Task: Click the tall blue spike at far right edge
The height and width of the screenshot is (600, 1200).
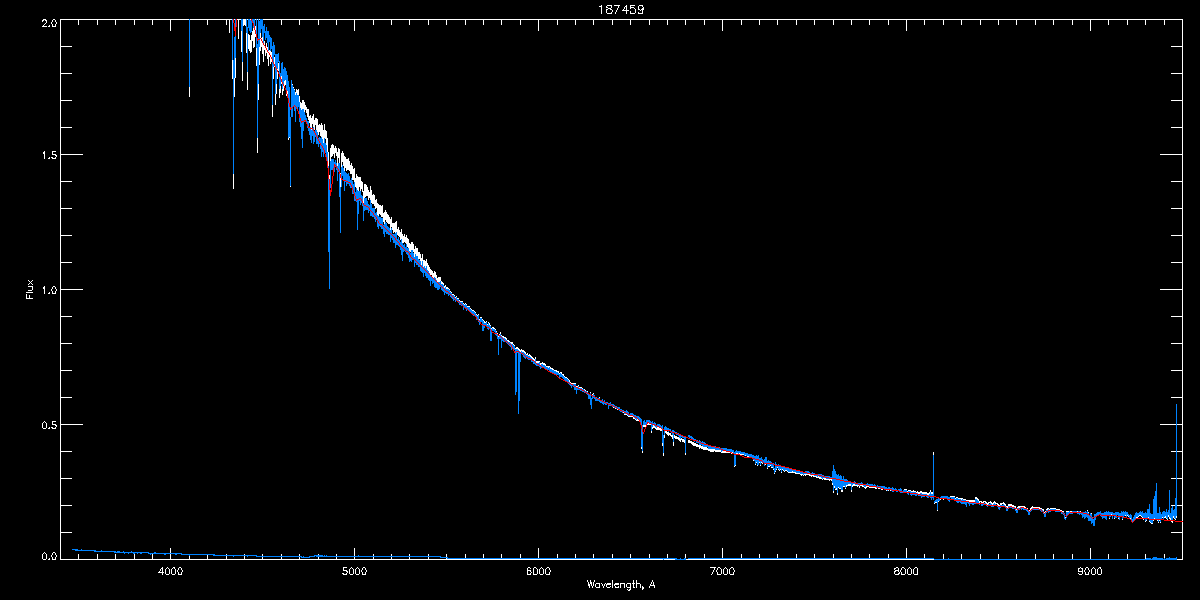Action: 1176,460
